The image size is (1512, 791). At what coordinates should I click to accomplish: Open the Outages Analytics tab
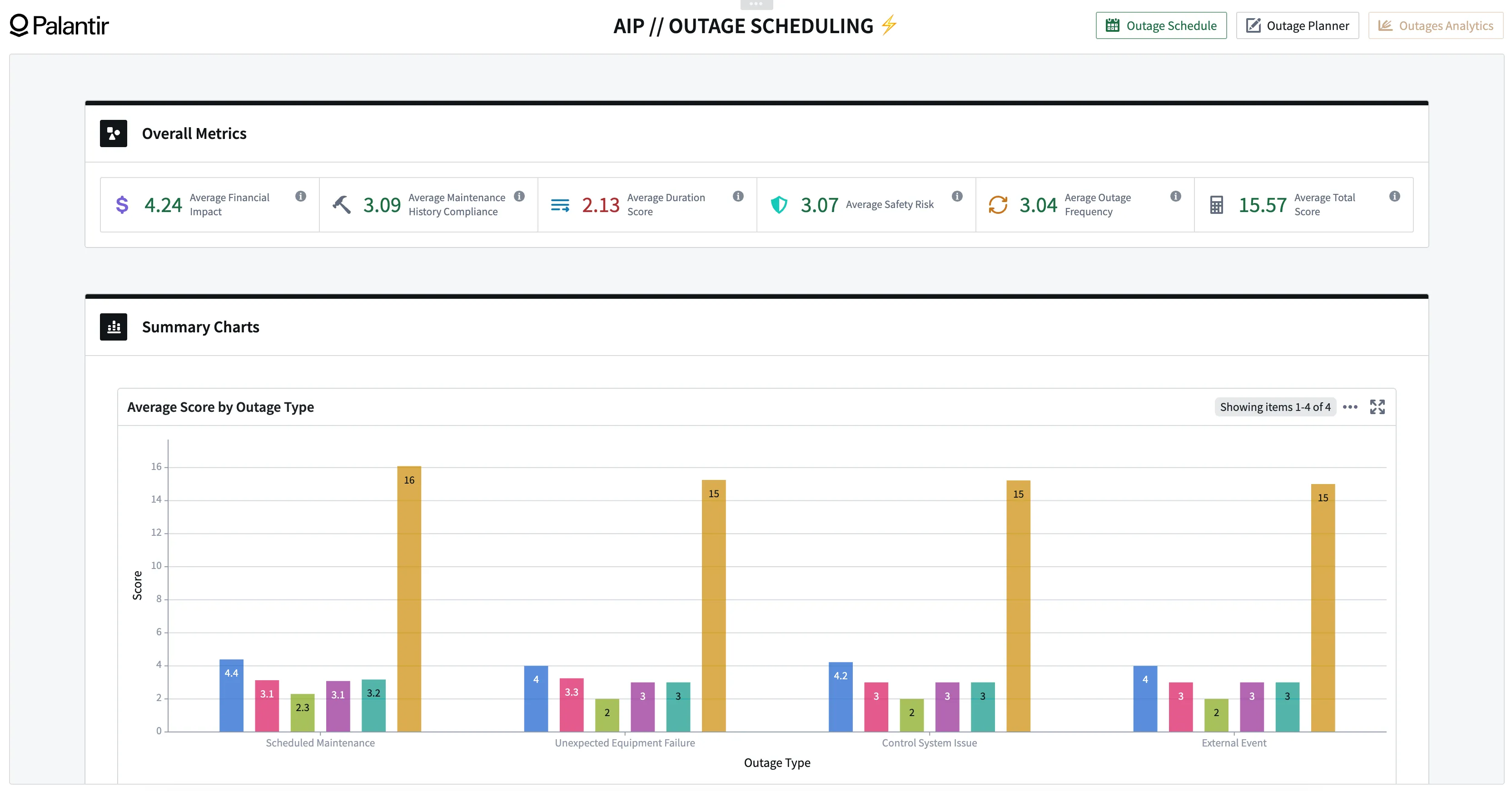[1435, 25]
